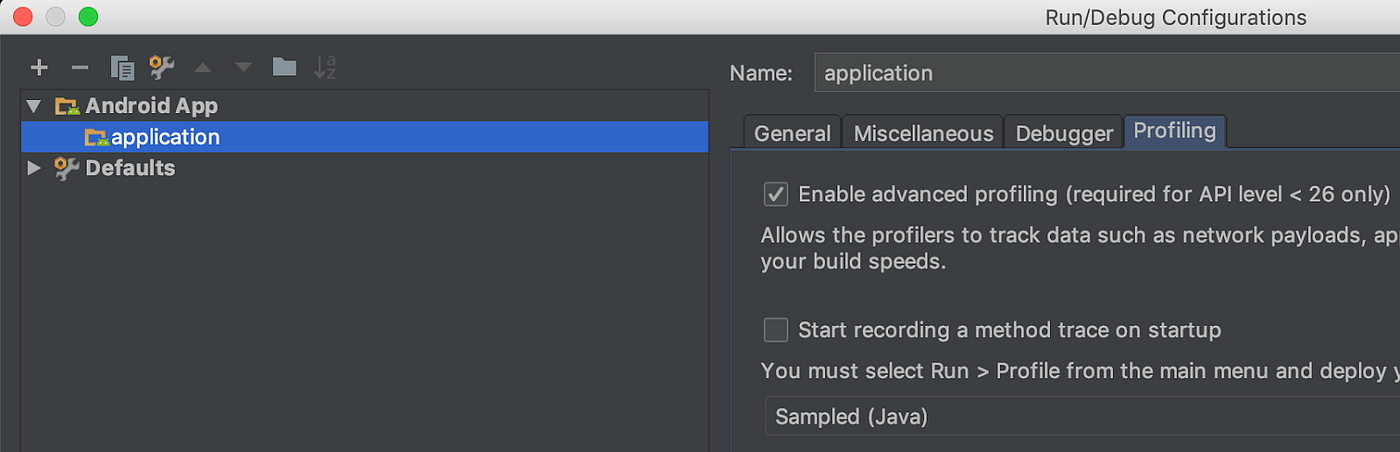Select the application configuration item

pyautogui.click(x=165, y=137)
